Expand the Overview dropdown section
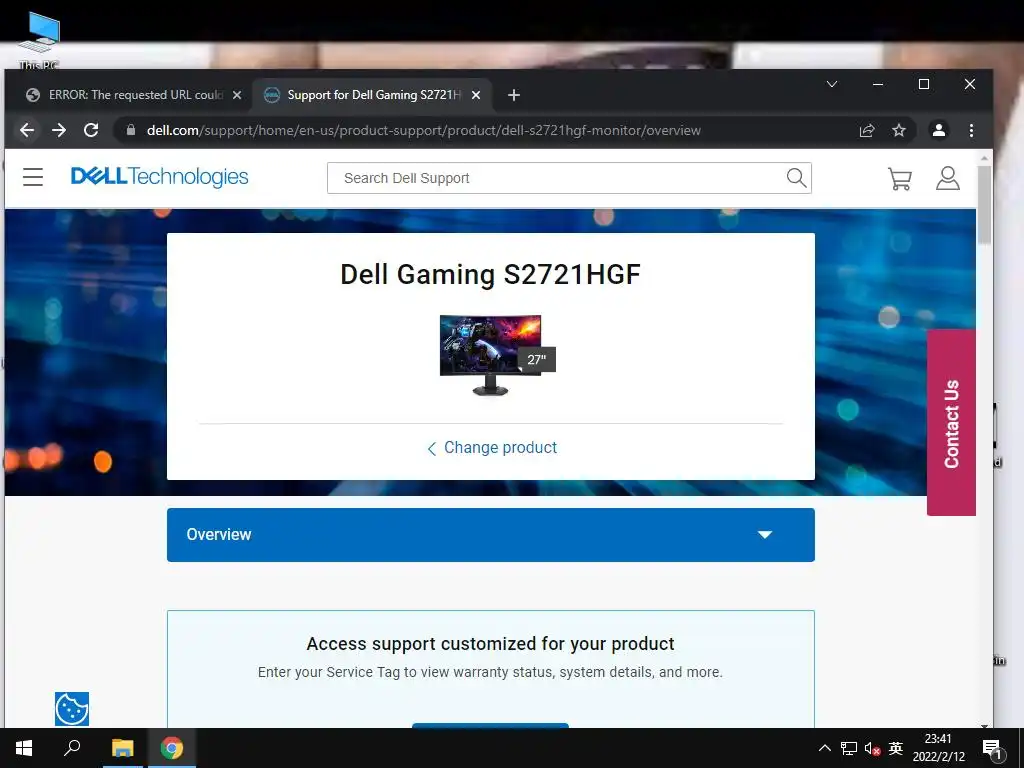 coord(490,535)
